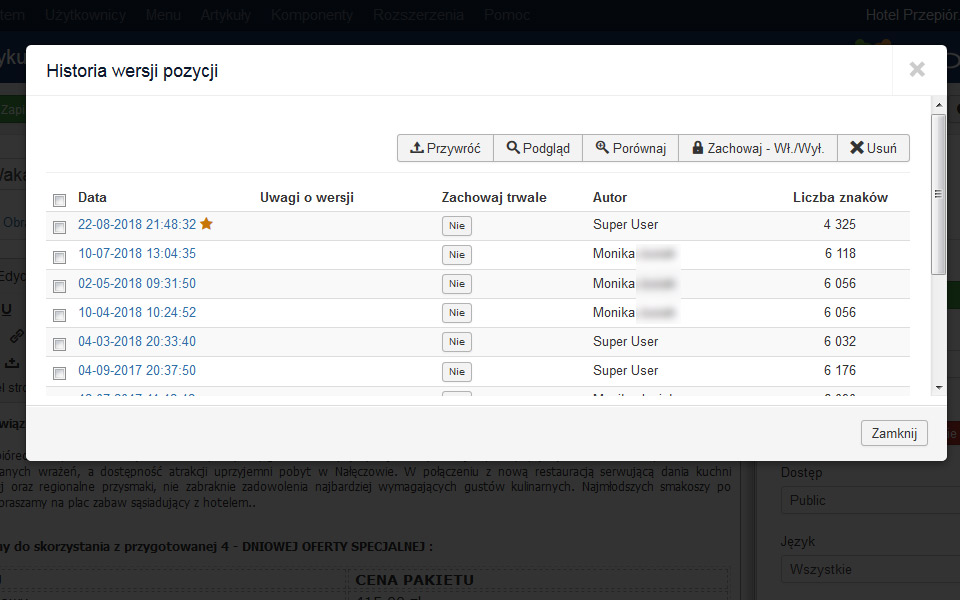The width and height of the screenshot is (960, 600).
Task: Toggle Nie keep button for 02-05-2018 row
Action: [x=457, y=284]
